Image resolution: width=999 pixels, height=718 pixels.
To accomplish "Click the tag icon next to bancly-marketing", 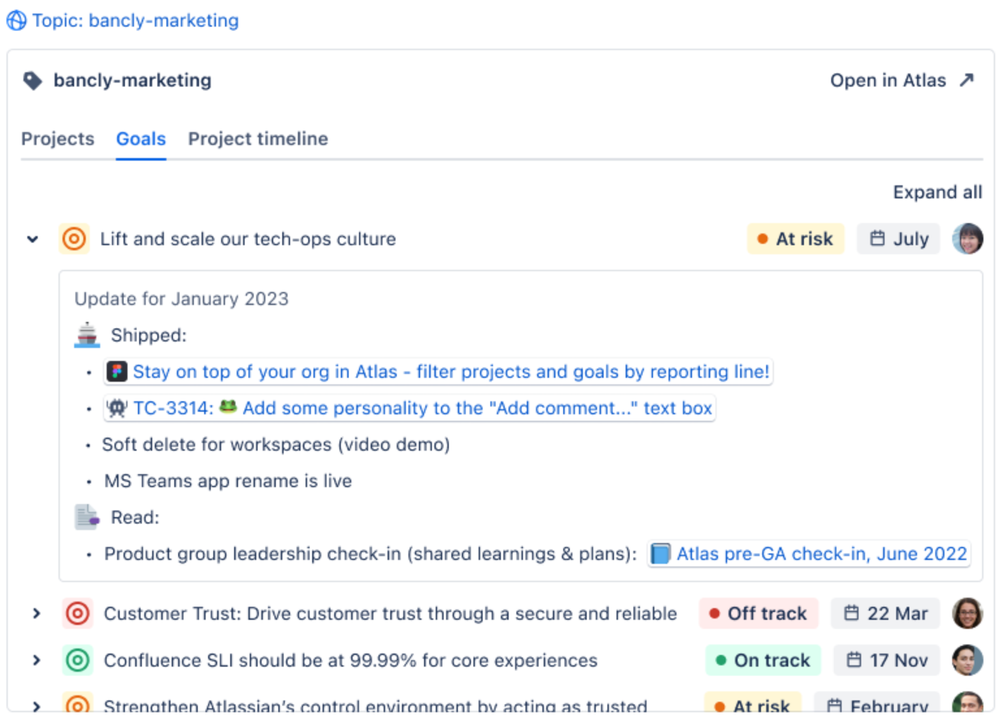I will 32,81.
